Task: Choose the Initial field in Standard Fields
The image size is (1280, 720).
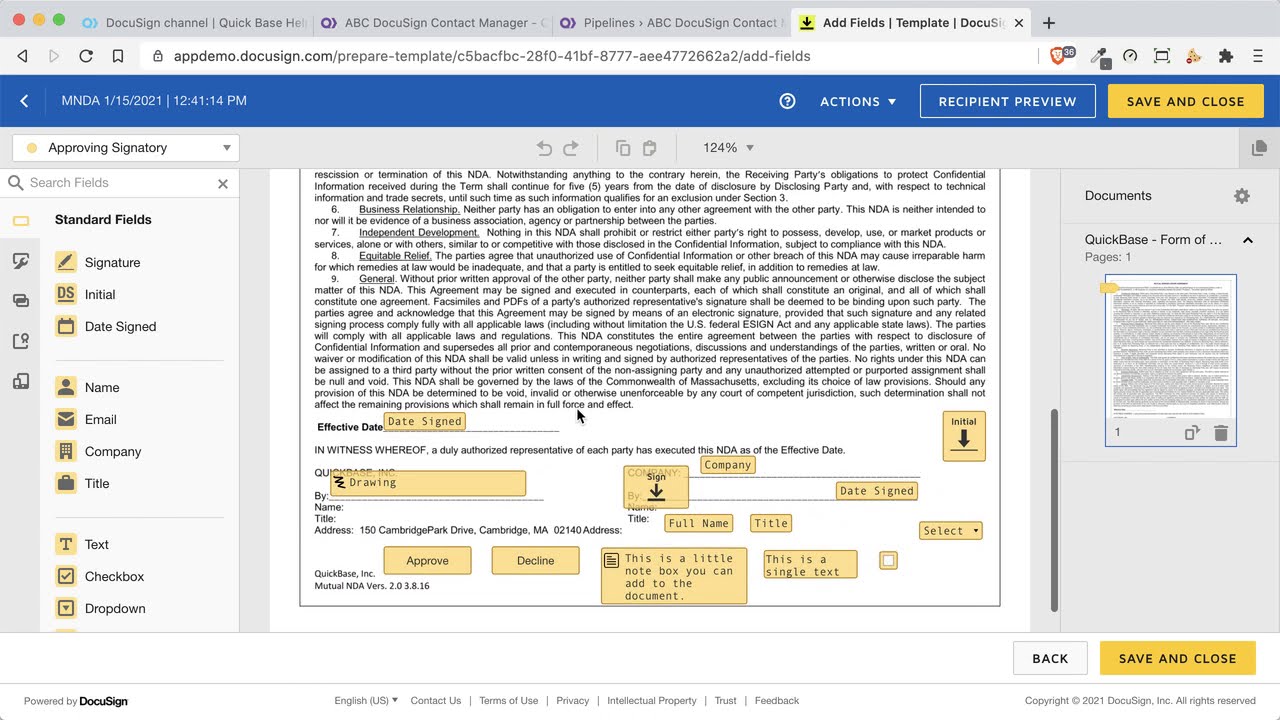Action: click(100, 294)
